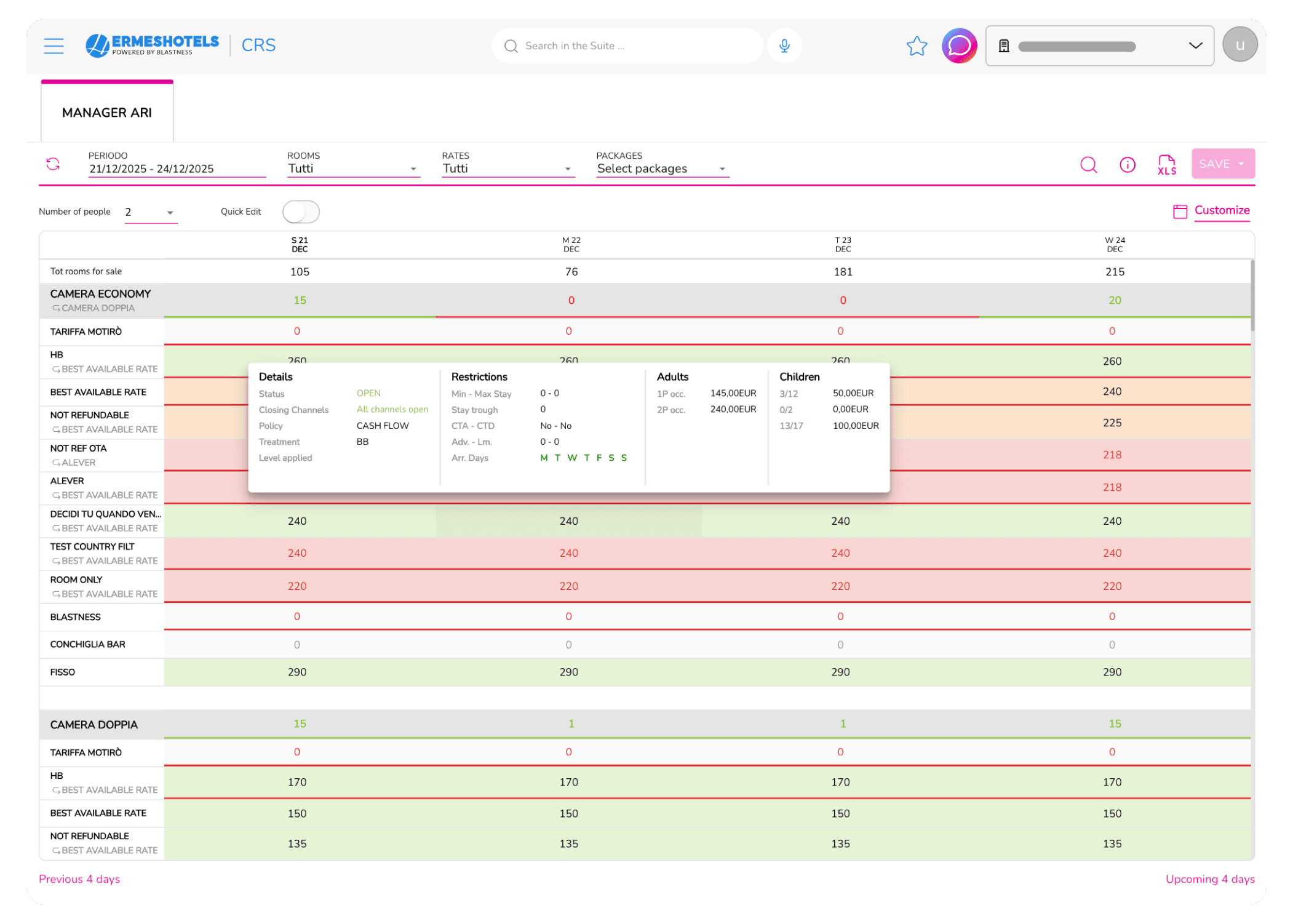Screen dimensions: 1293x924
Task: Click the Customize link
Action: coord(1221,210)
